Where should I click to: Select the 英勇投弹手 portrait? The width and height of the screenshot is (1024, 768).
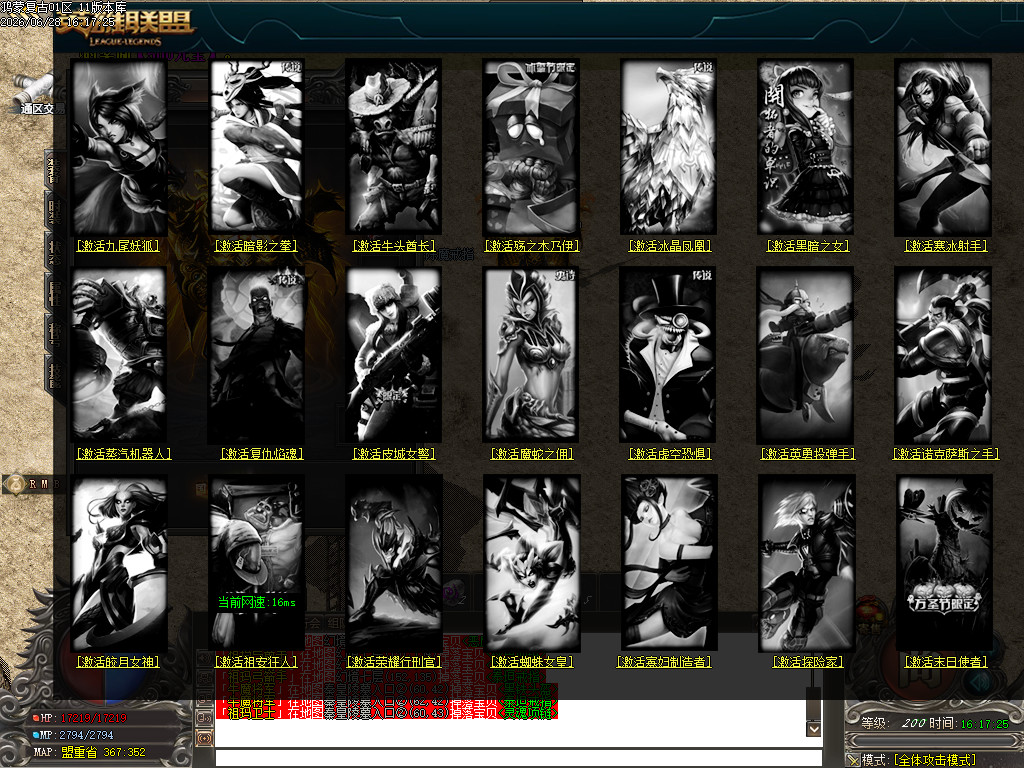tap(806, 355)
